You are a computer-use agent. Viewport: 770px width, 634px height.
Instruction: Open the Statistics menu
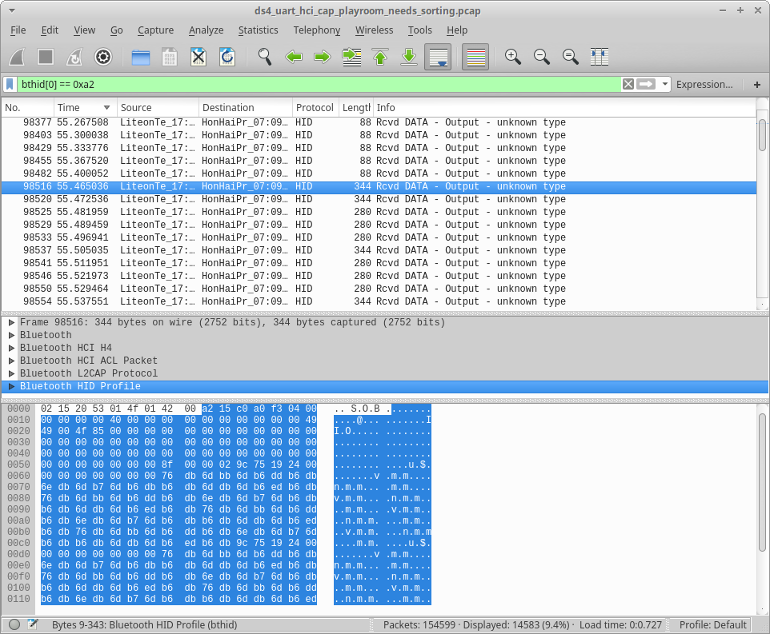click(x=258, y=30)
